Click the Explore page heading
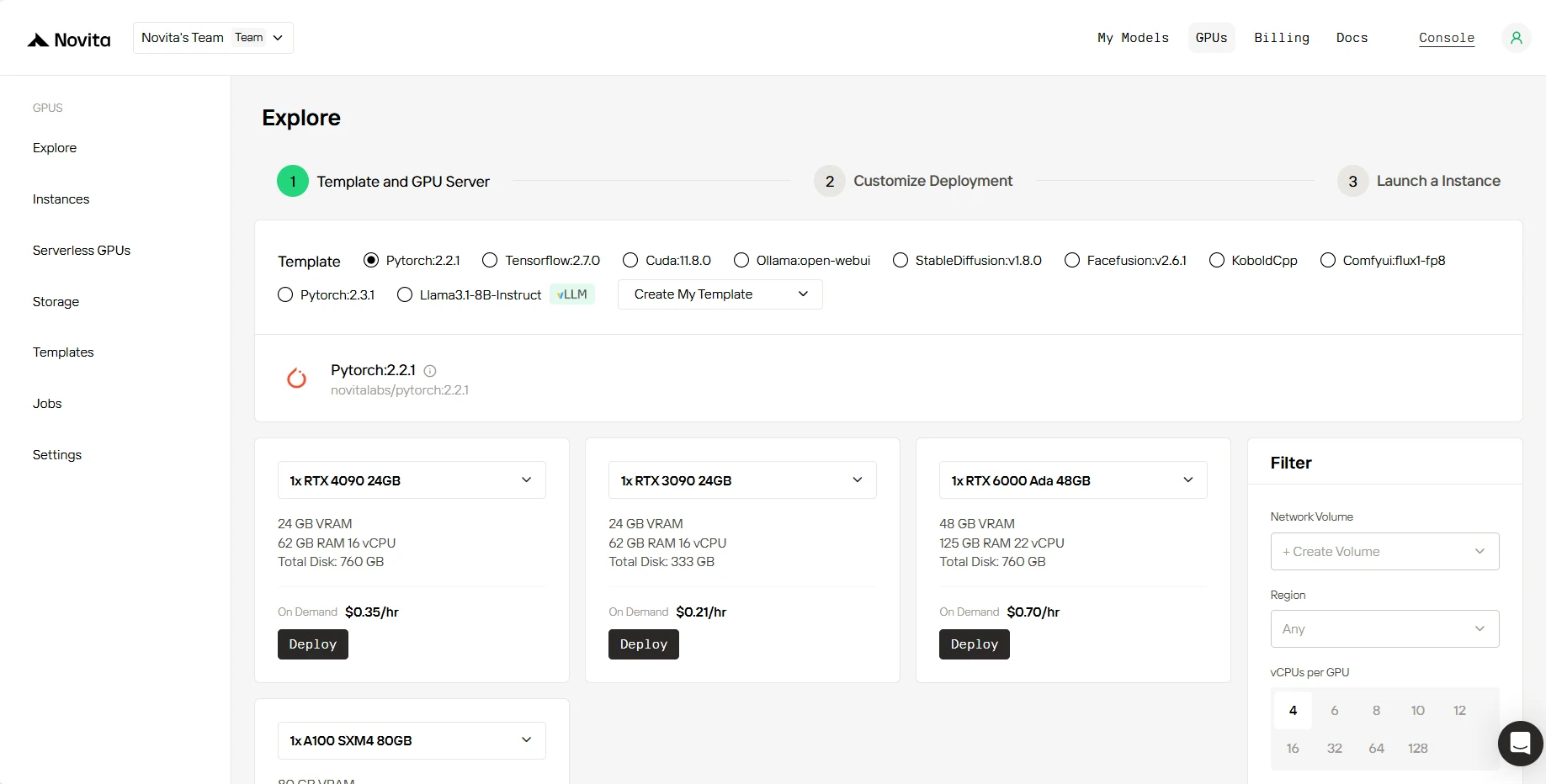 click(301, 118)
